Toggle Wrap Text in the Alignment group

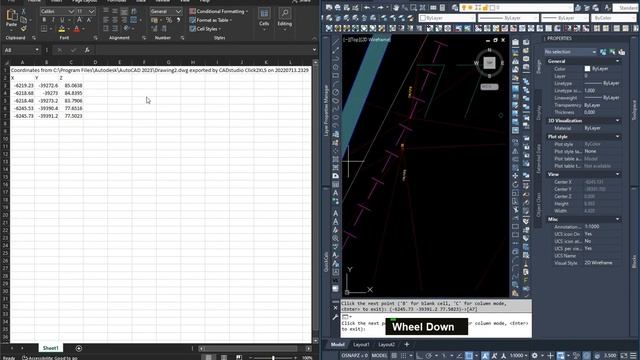(x=133, y=11)
